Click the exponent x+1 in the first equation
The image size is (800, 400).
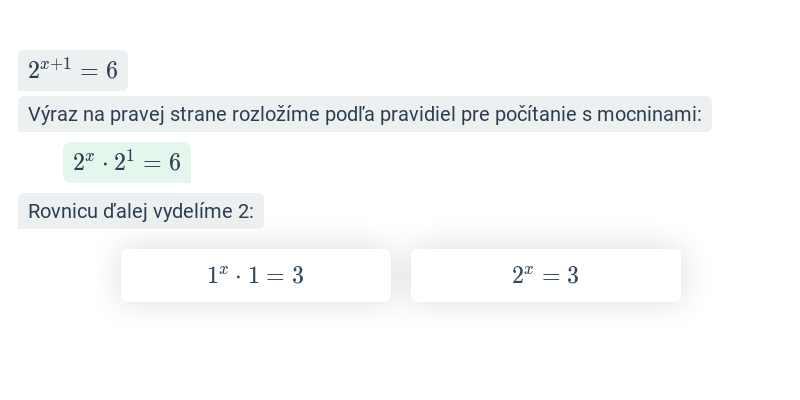56,64
